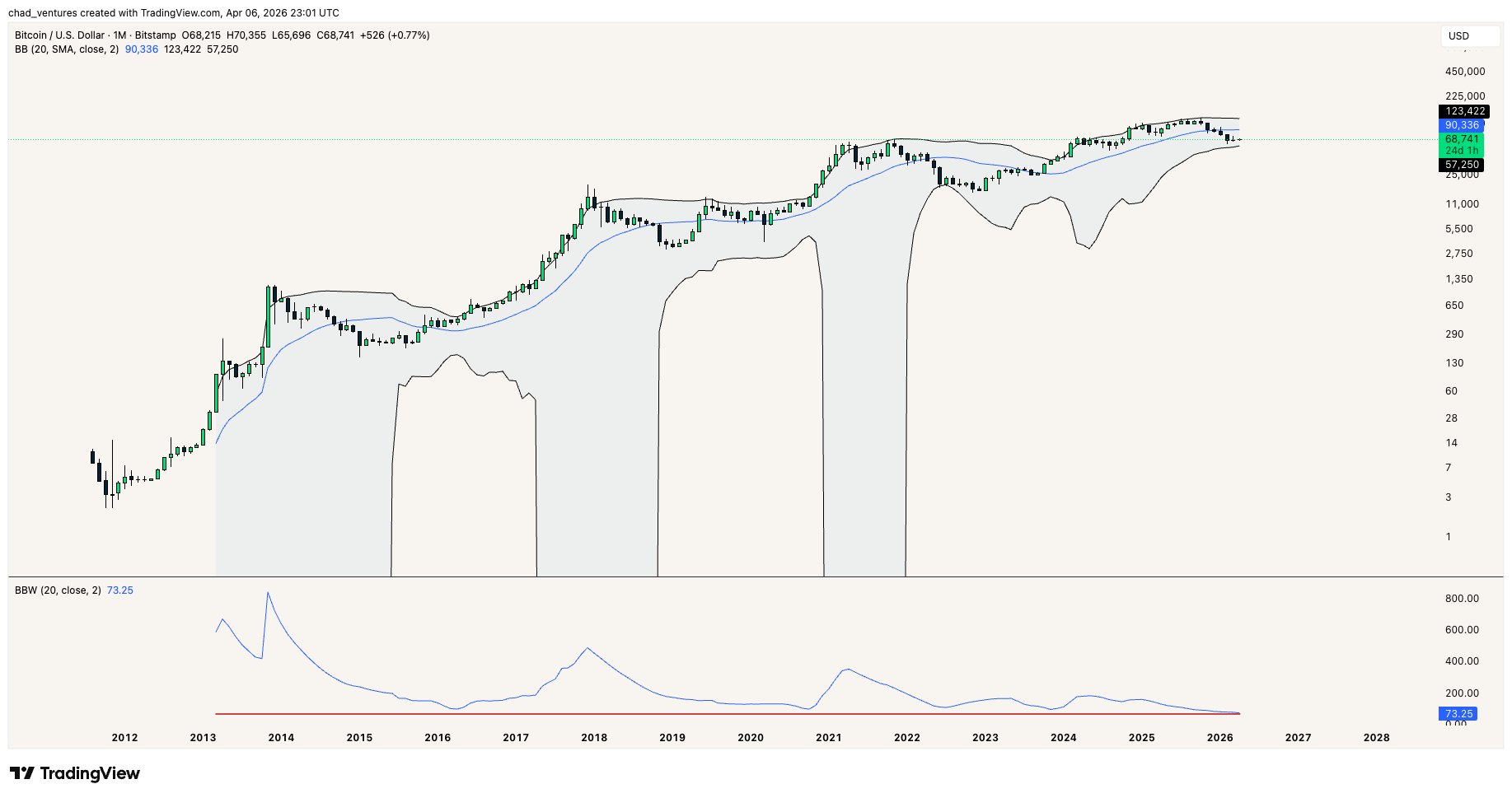Click the 2013 label on the time axis
The image size is (1512, 798).
pos(203,738)
